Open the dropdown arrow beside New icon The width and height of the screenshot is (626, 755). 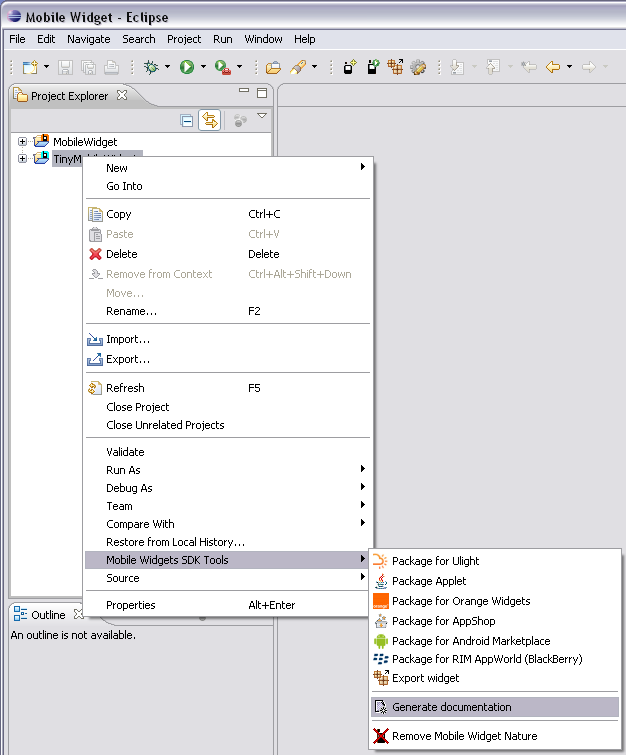point(46,67)
